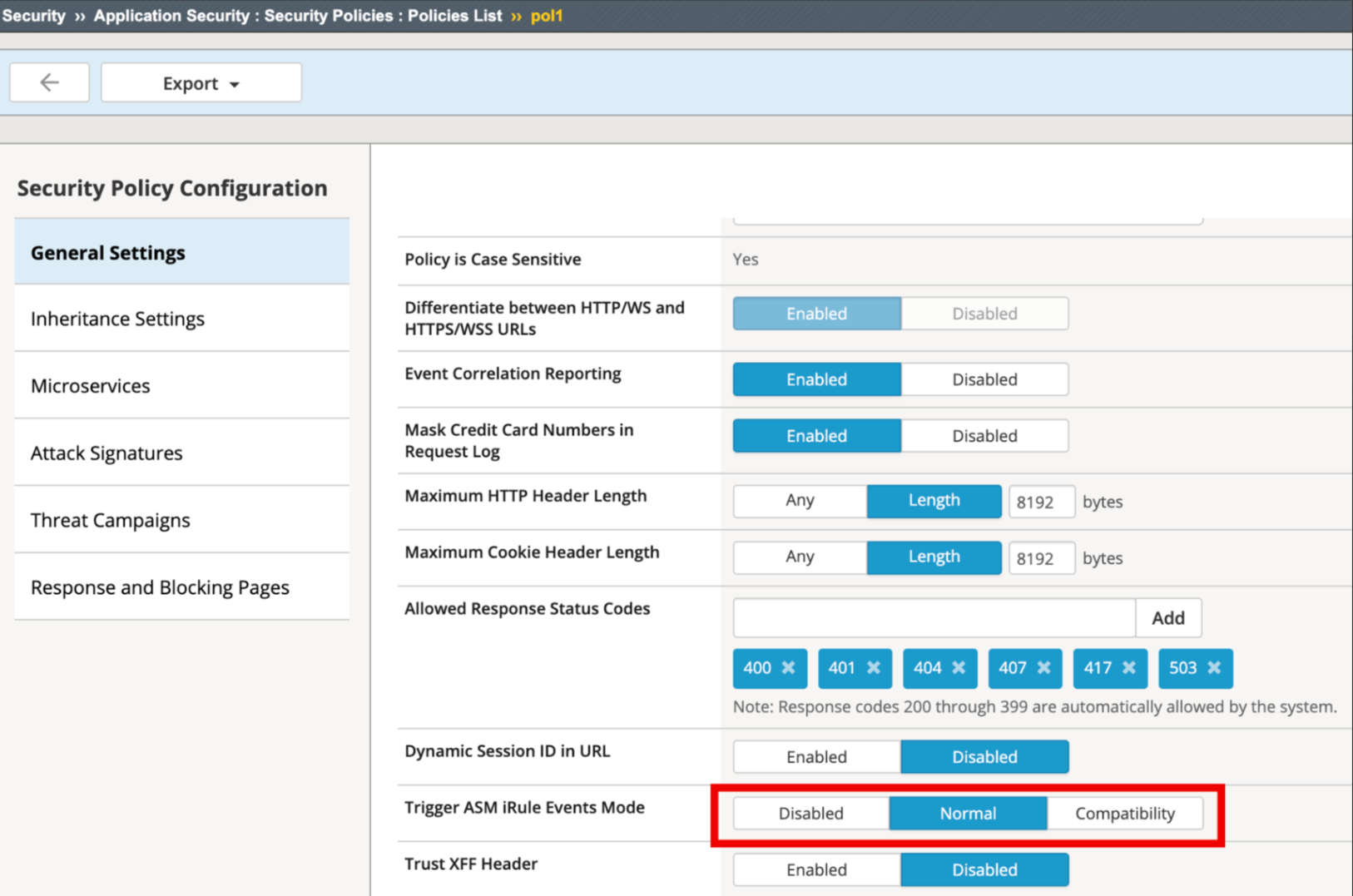Click the Add status code button
This screenshot has width=1353, height=896.
click(x=1168, y=617)
